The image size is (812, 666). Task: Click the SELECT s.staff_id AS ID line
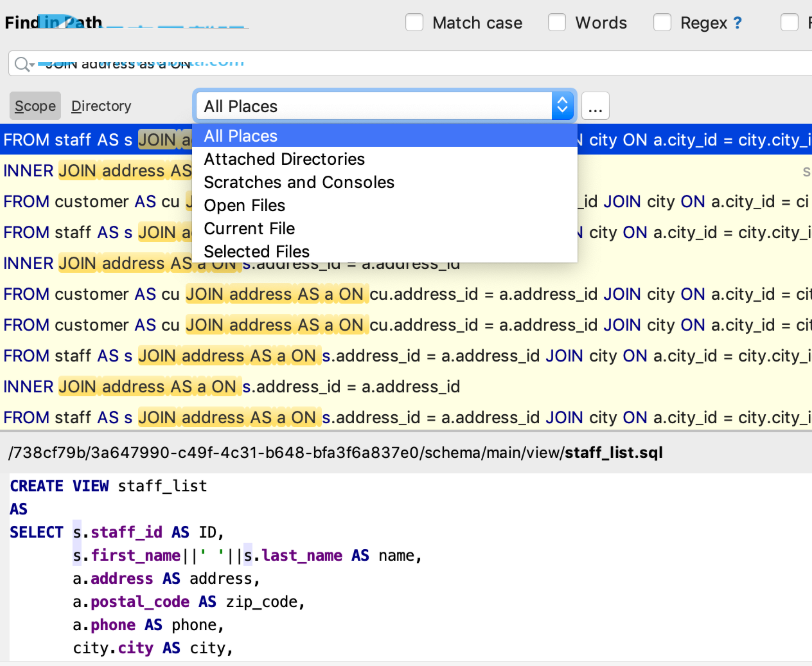[117, 532]
